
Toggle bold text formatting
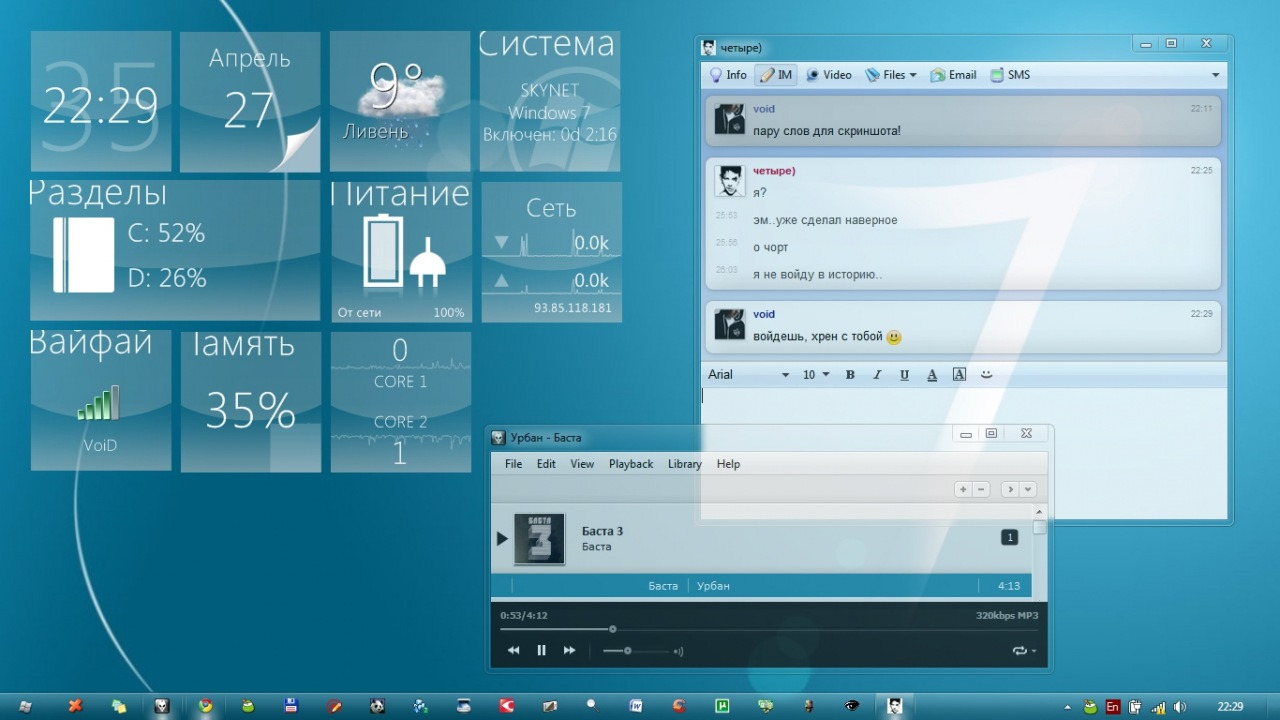850,375
